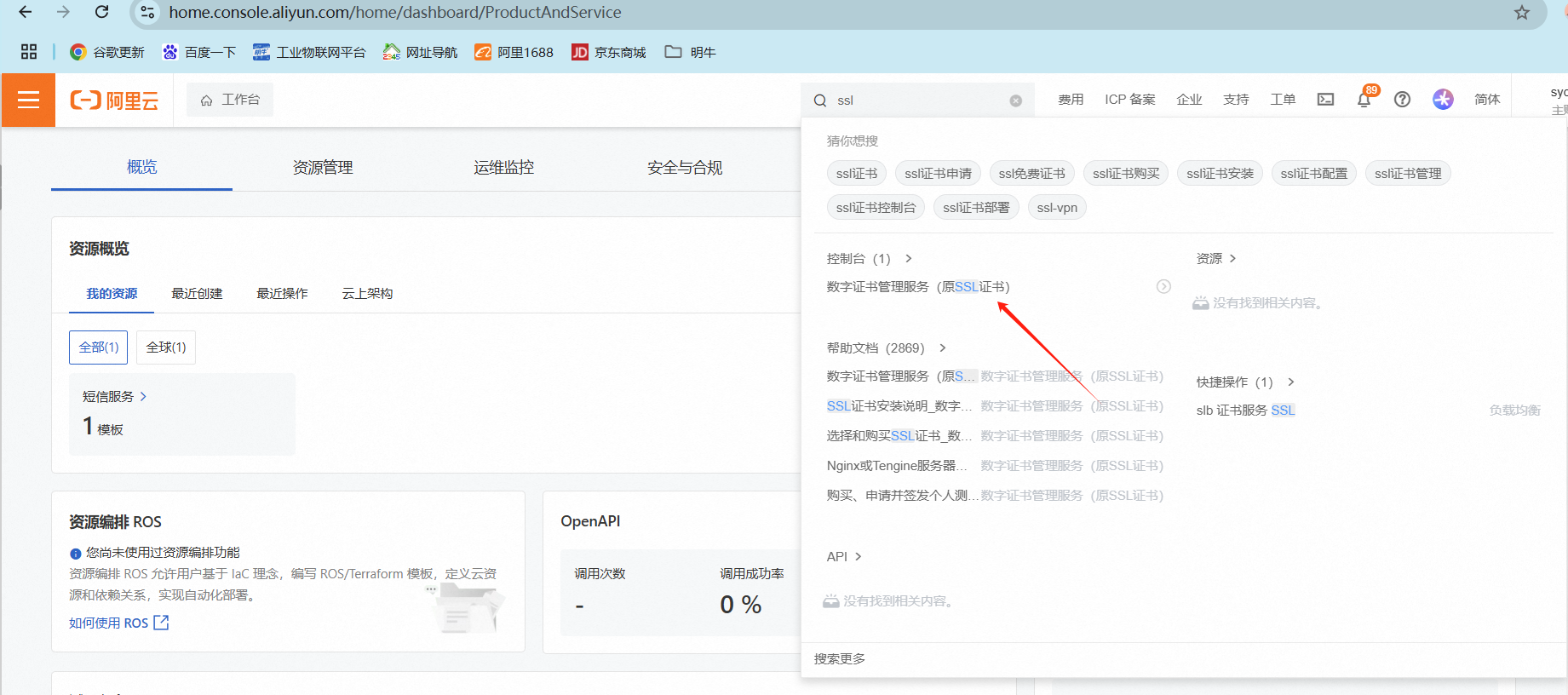The height and width of the screenshot is (695, 1568).
Task: Go back with the browser back arrow
Action: pyautogui.click(x=26, y=12)
